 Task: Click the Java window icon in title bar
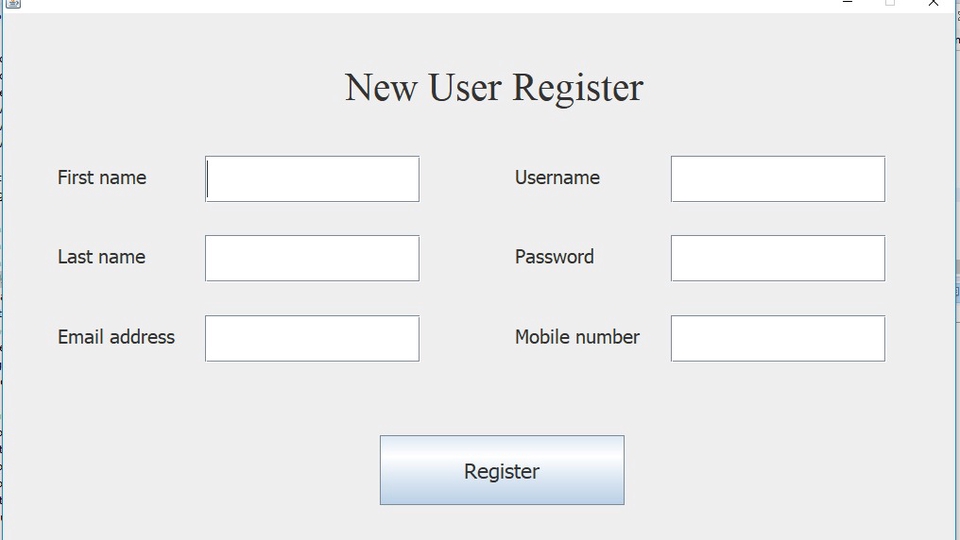pyautogui.click(x=13, y=4)
